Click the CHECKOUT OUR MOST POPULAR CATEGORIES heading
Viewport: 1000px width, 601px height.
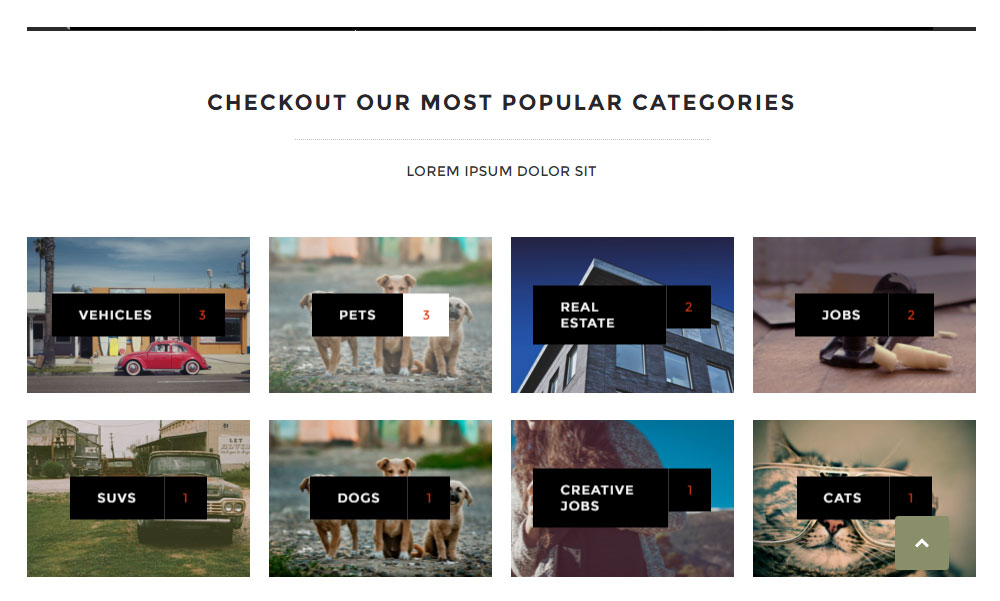(501, 102)
